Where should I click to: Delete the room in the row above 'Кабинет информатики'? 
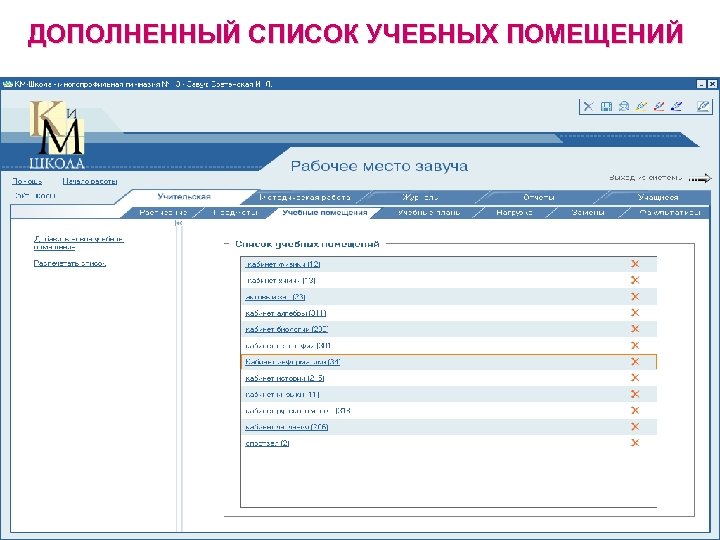635,345
